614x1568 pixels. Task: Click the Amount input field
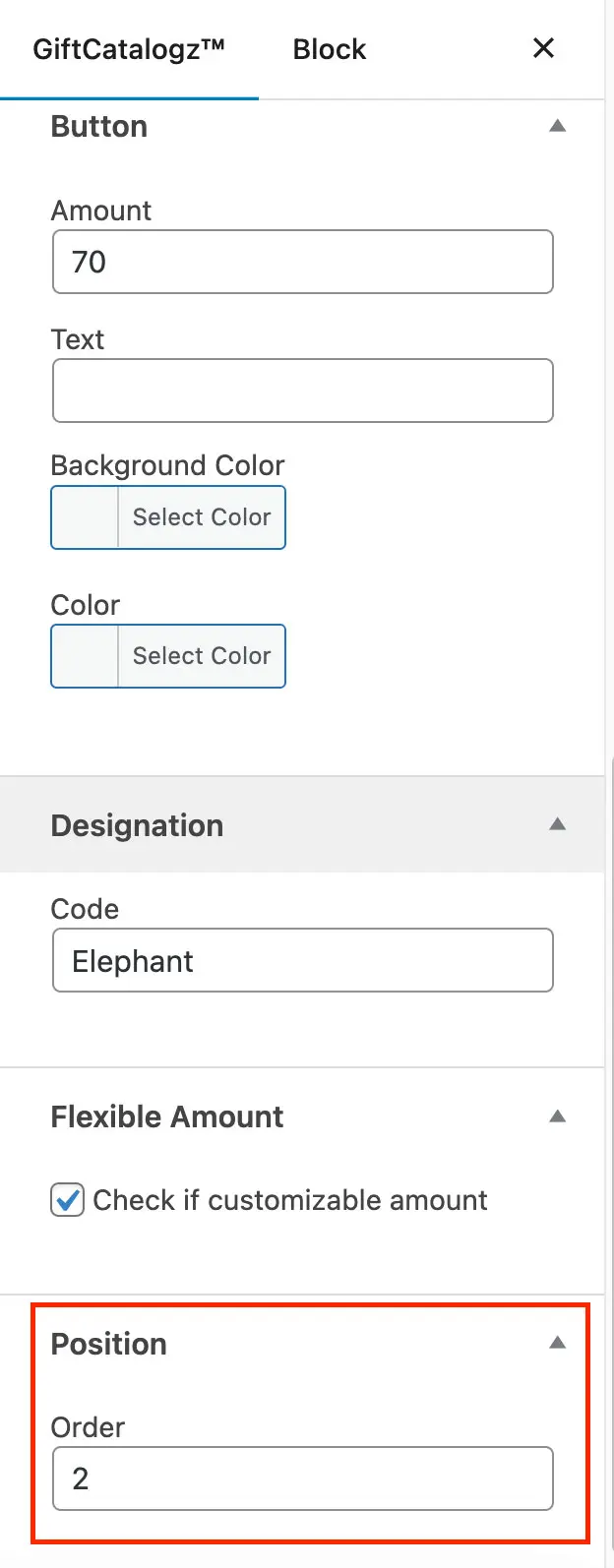click(303, 262)
